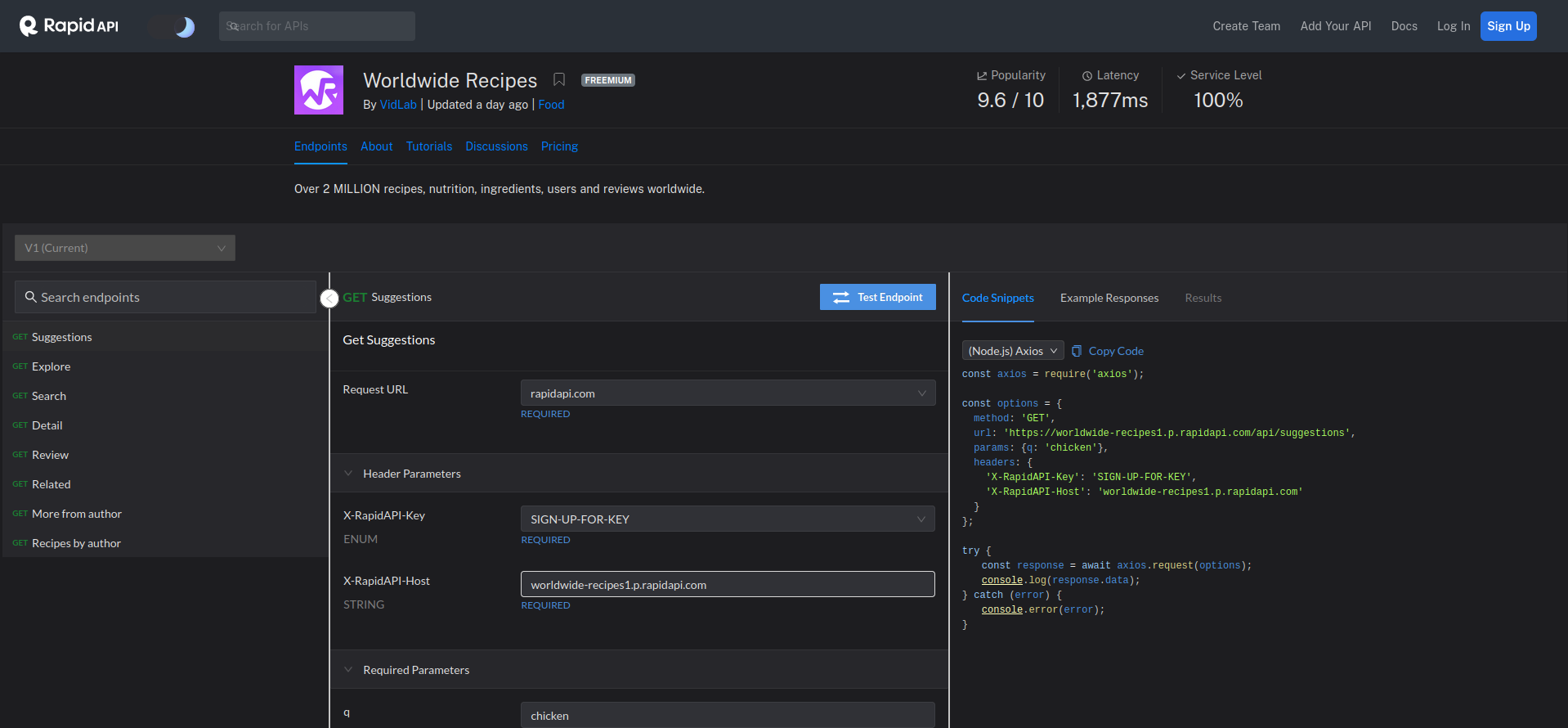Viewport: 1568px width, 728px height.
Task: Switch to the Tutorials tab
Action: [x=429, y=146]
